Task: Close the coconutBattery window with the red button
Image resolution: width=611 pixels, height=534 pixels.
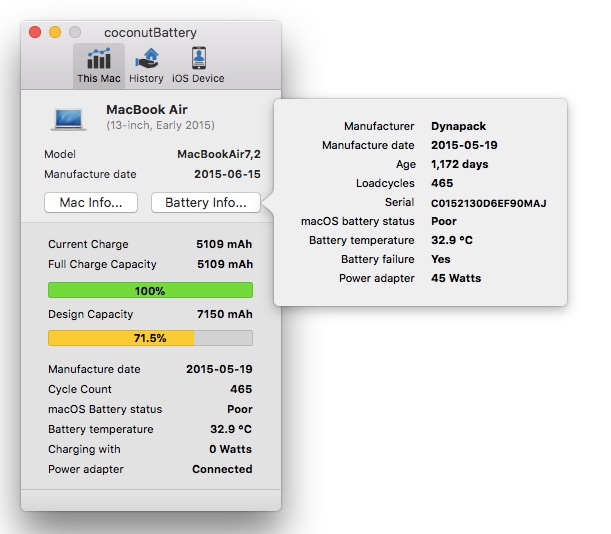Action: pos(35,32)
